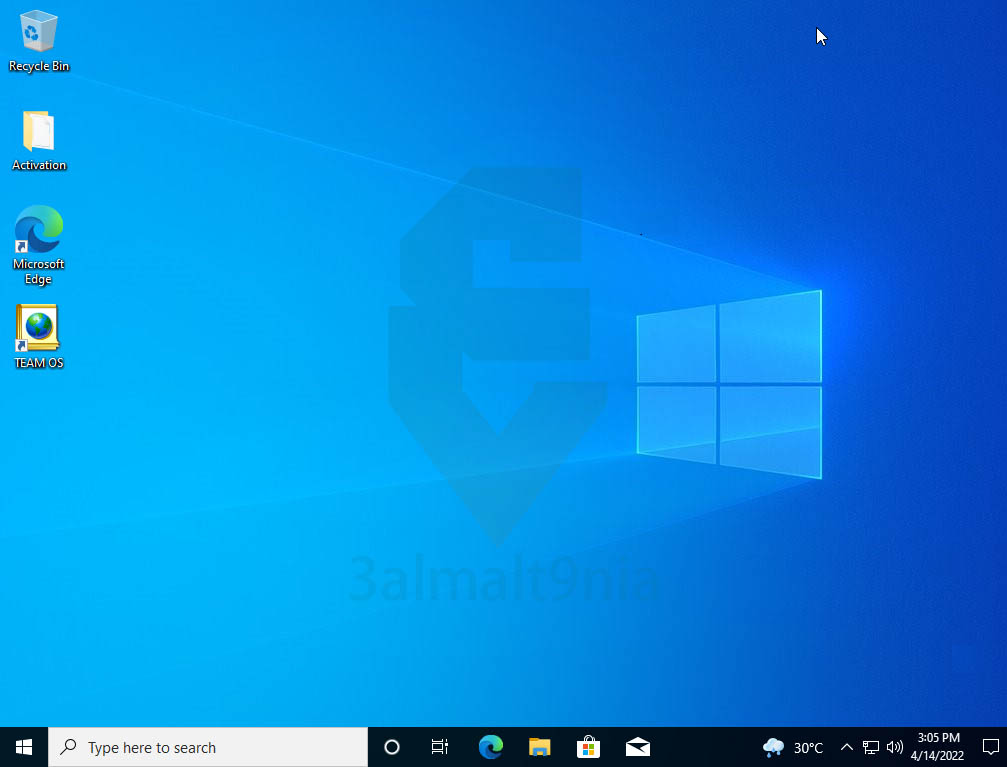Open the Mail app from taskbar
This screenshot has width=1007, height=767.
638,747
